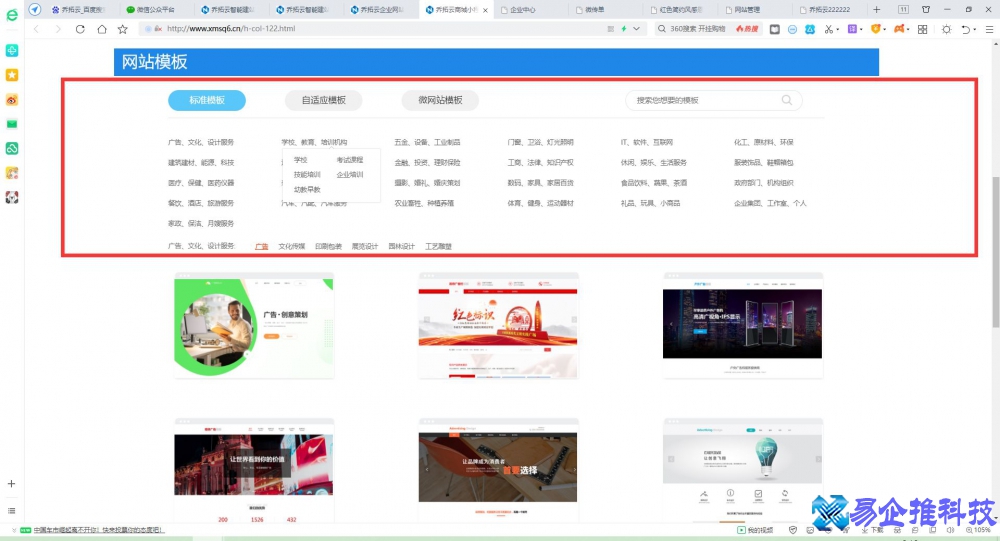Screen dimensions: 1000x541
Task: Click the orange shield extension icon
Action: pos(876,29)
